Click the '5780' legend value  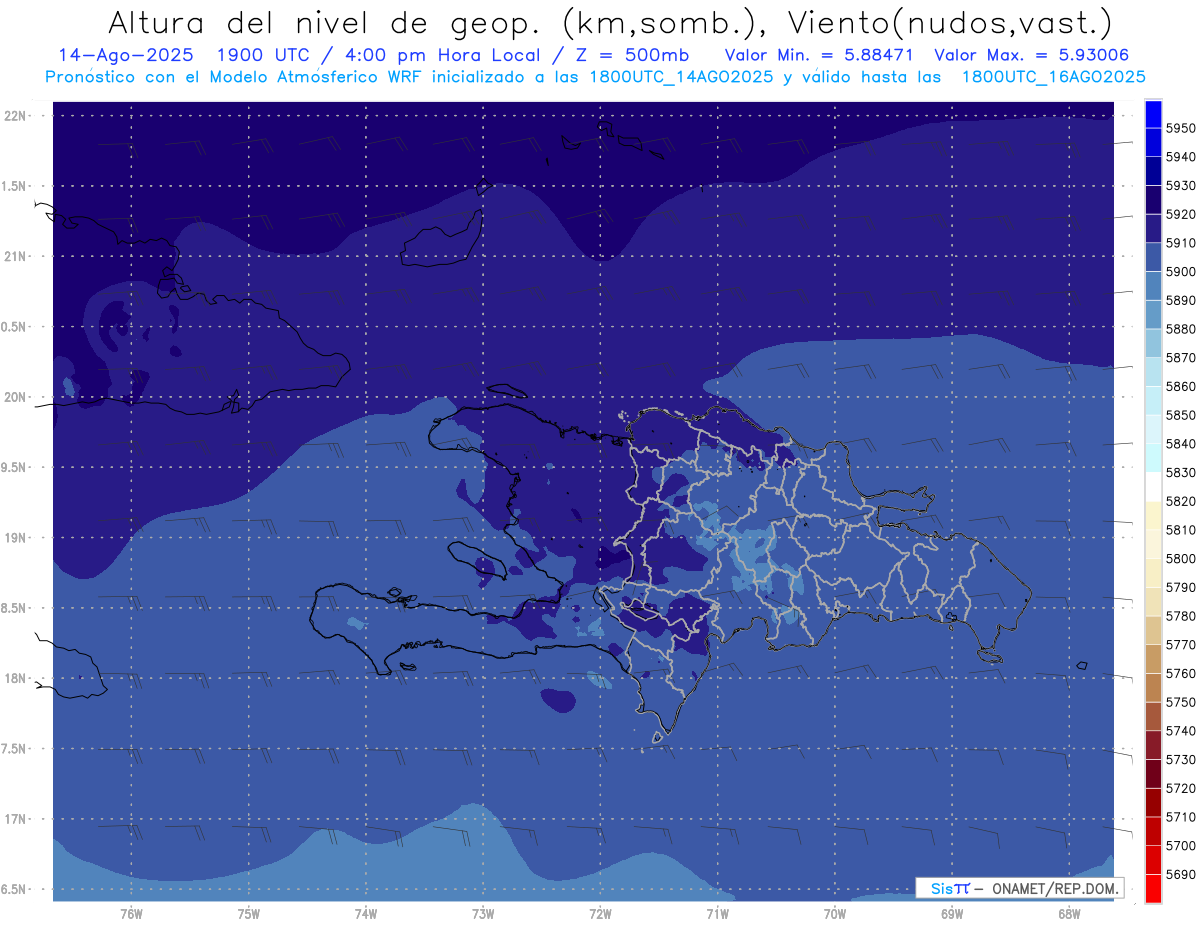pyautogui.click(x=1180, y=616)
